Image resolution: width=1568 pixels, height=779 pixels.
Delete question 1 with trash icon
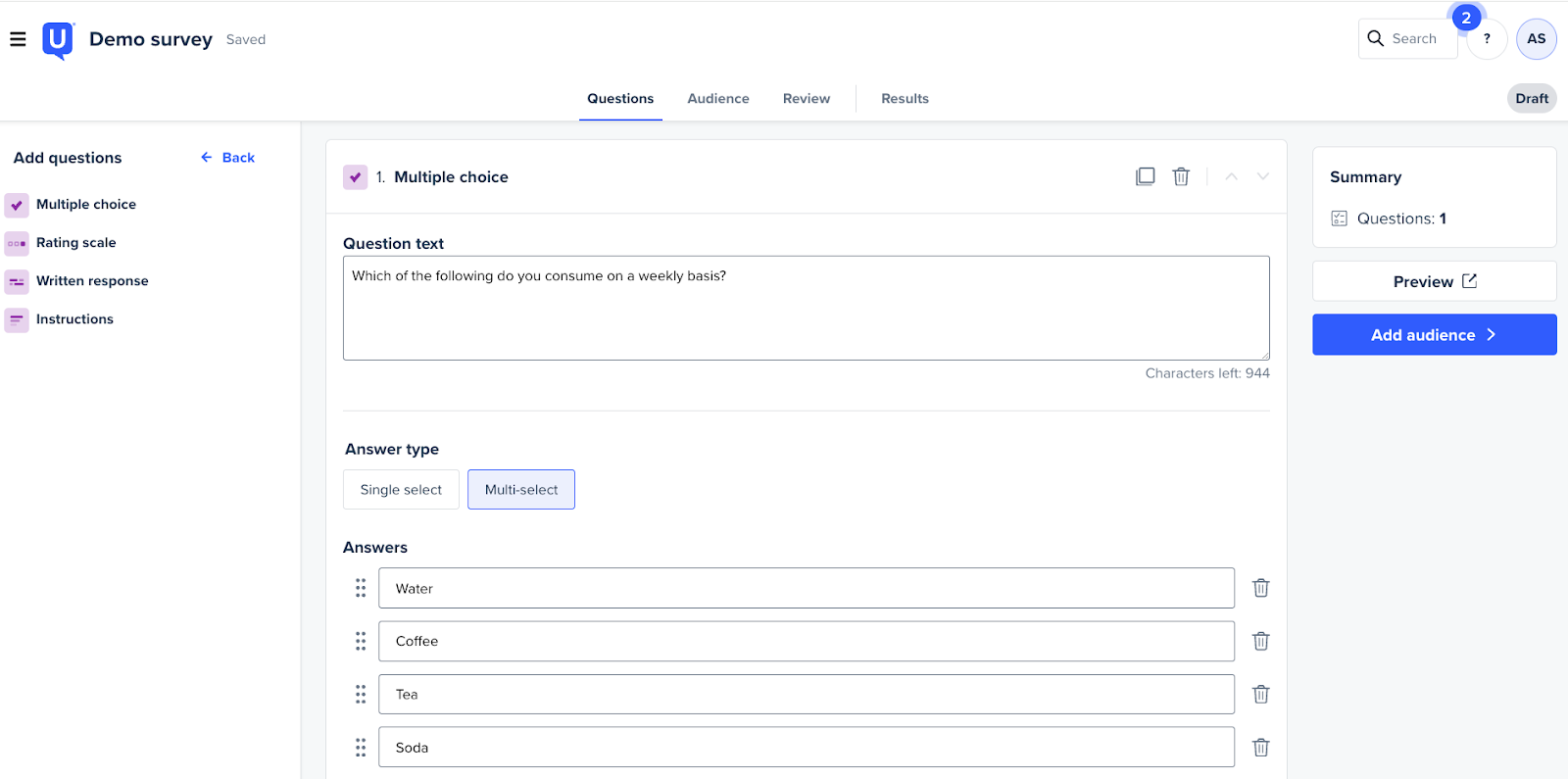pos(1181,176)
